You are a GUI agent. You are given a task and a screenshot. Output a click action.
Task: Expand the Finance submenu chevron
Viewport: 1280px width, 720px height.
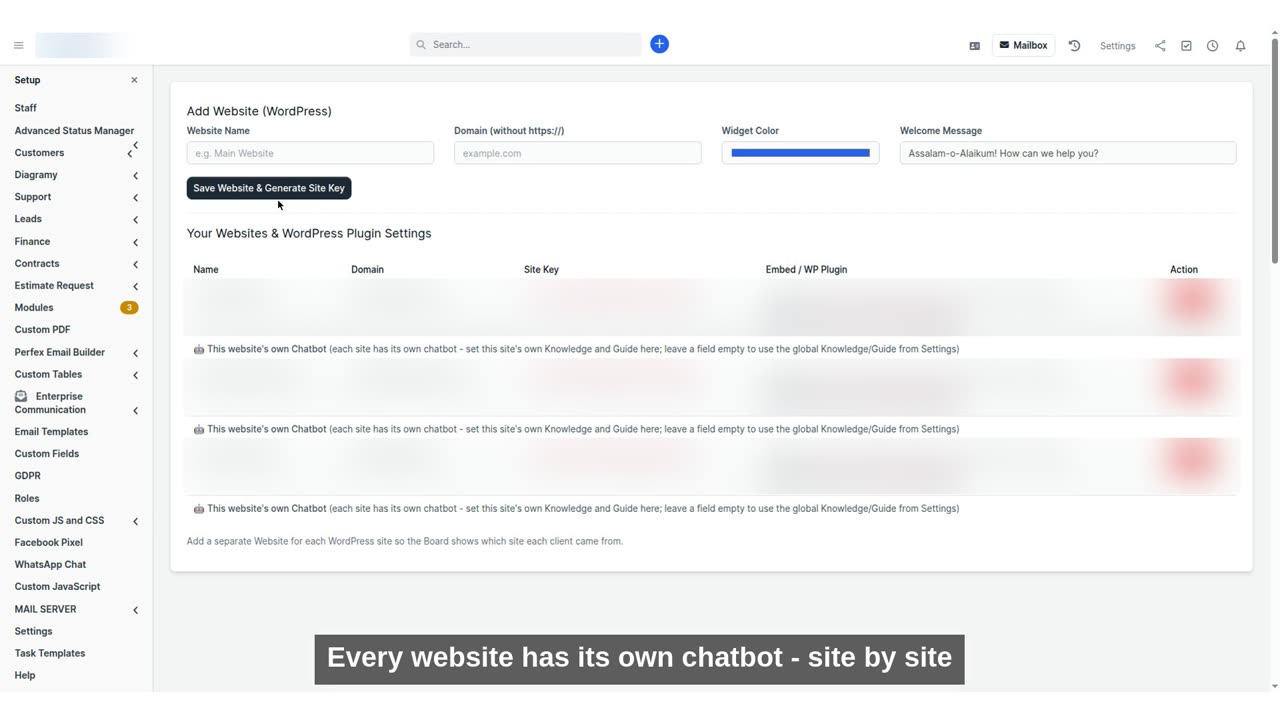point(135,242)
